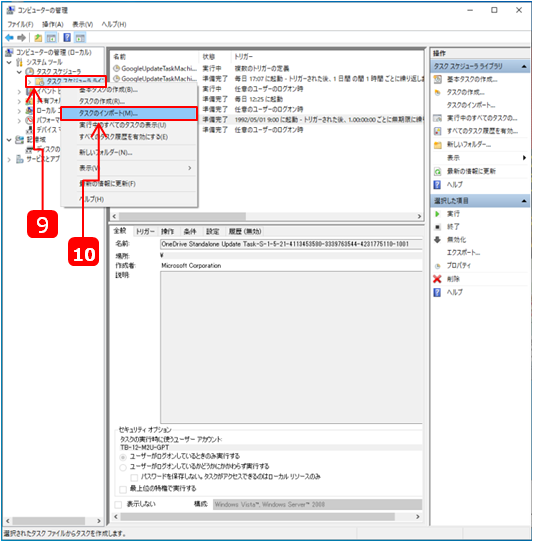This screenshot has width=533, height=542.
Task: Click ヘルプ under タスク スケジューラ ライブラリ section
Action: point(455,185)
